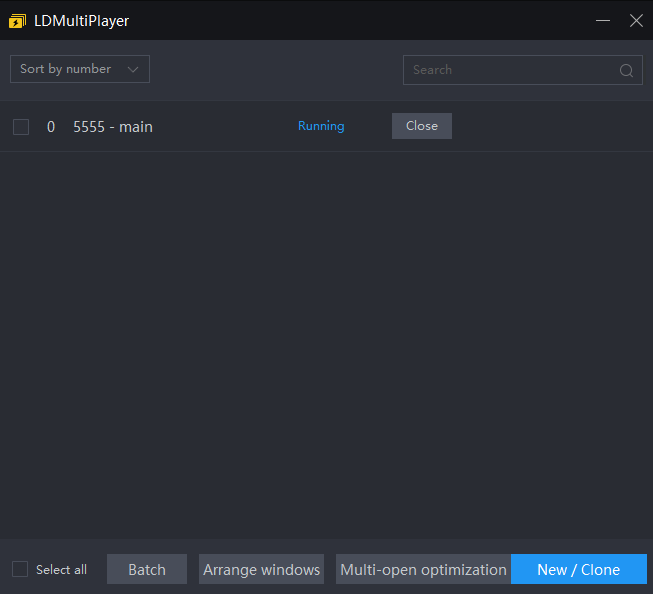Click the Arrange windows button
Image resolution: width=653 pixels, height=594 pixels.
click(261, 569)
